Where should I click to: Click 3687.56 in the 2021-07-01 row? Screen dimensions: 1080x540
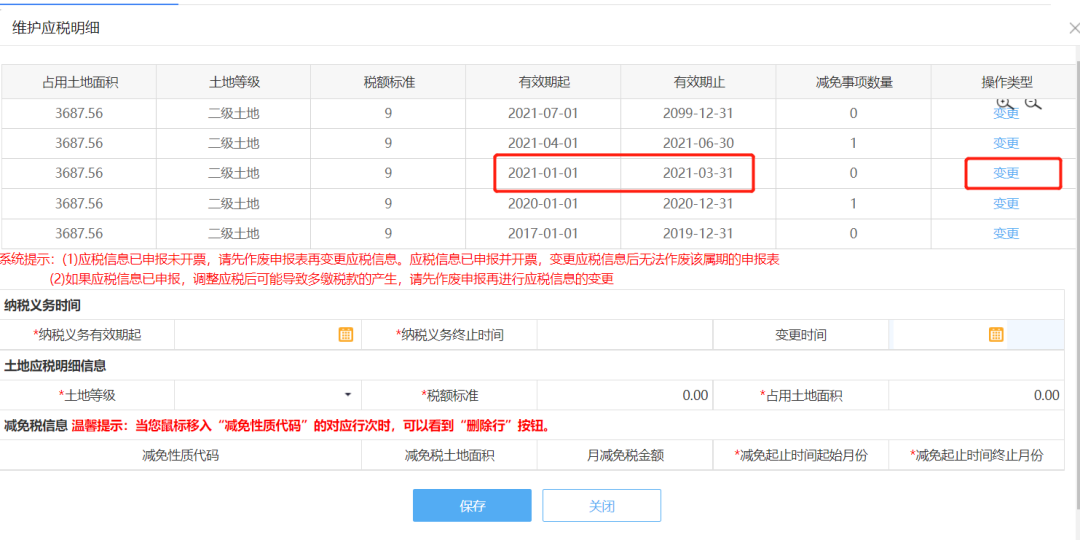[79, 114]
